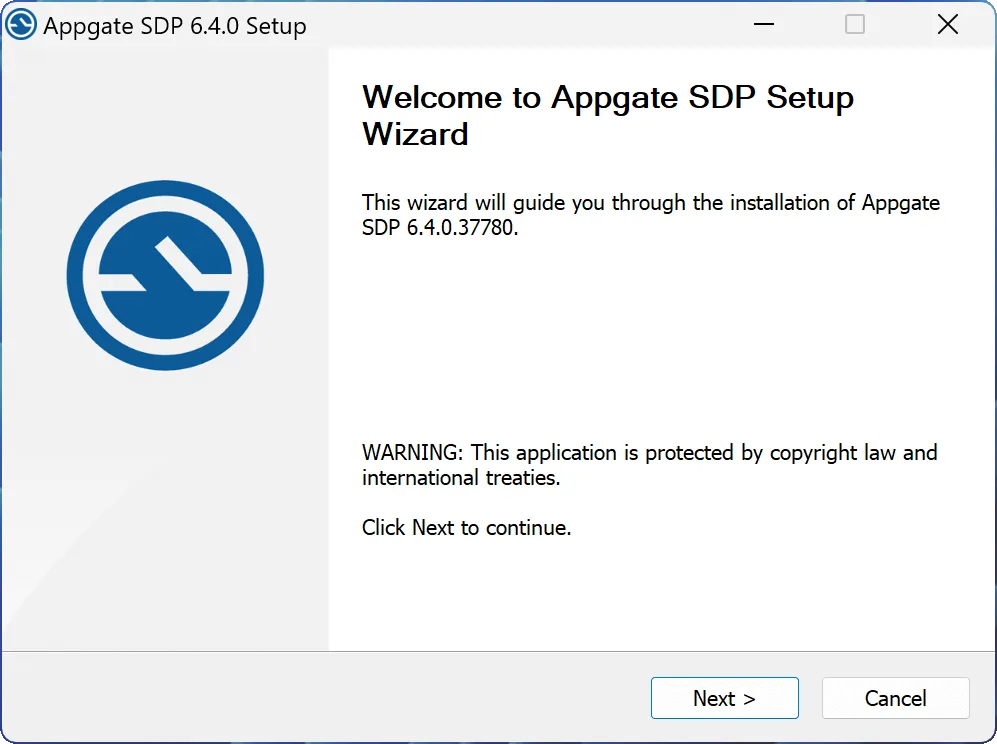Click the "Welcome to Appgate SDP Setup Wizard" heading

(608, 115)
